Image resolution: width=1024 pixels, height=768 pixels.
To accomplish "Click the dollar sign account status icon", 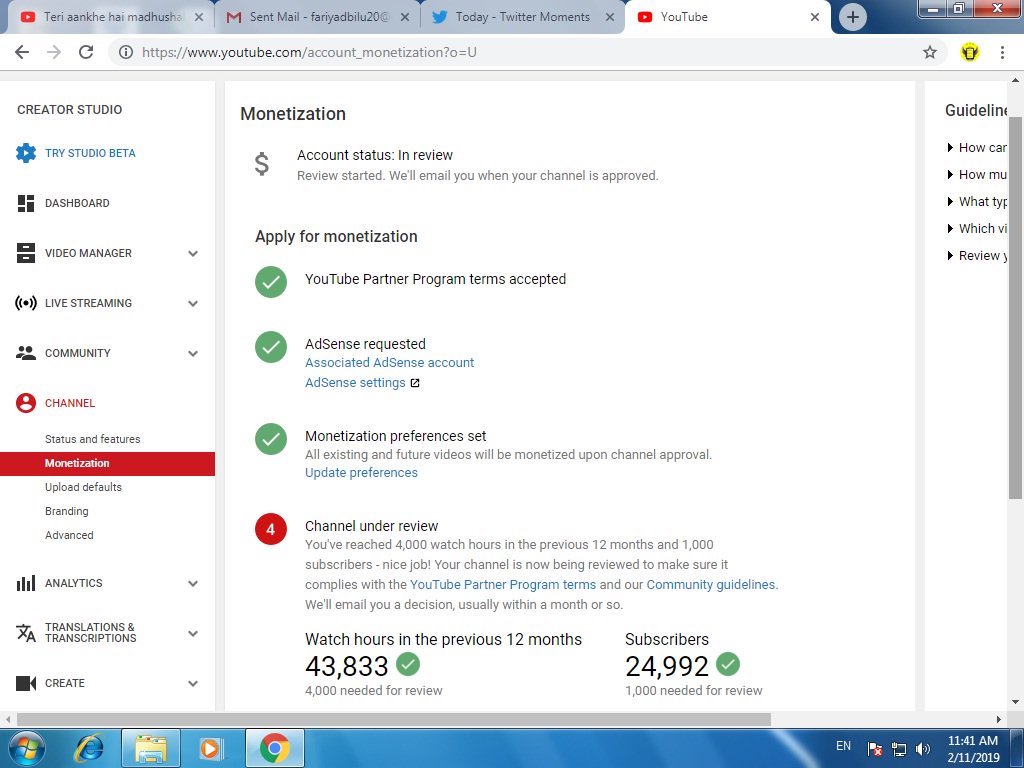I will click(261, 164).
